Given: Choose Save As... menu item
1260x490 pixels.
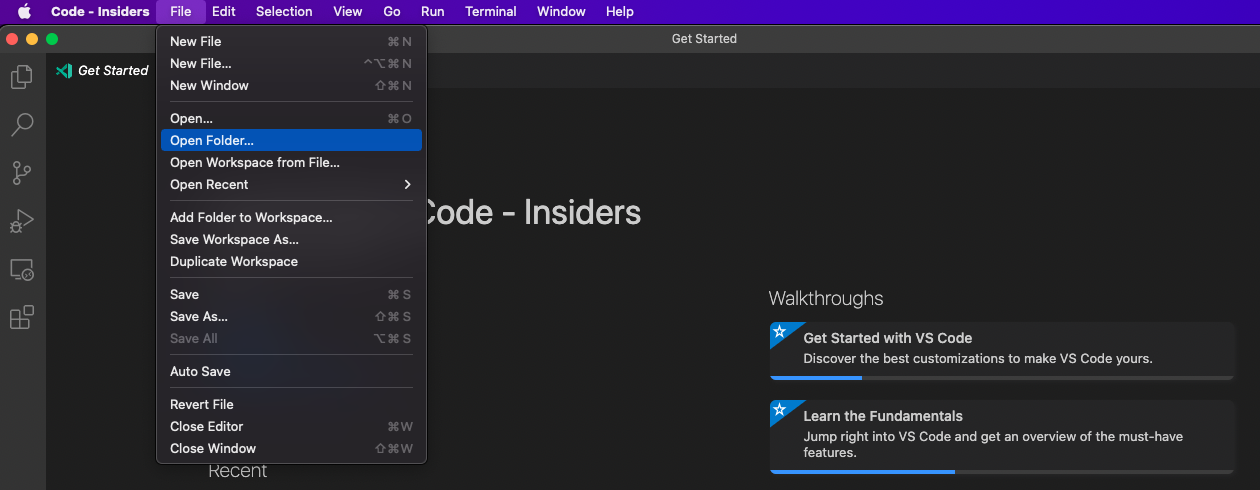Looking at the screenshot, I should [291, 316].
